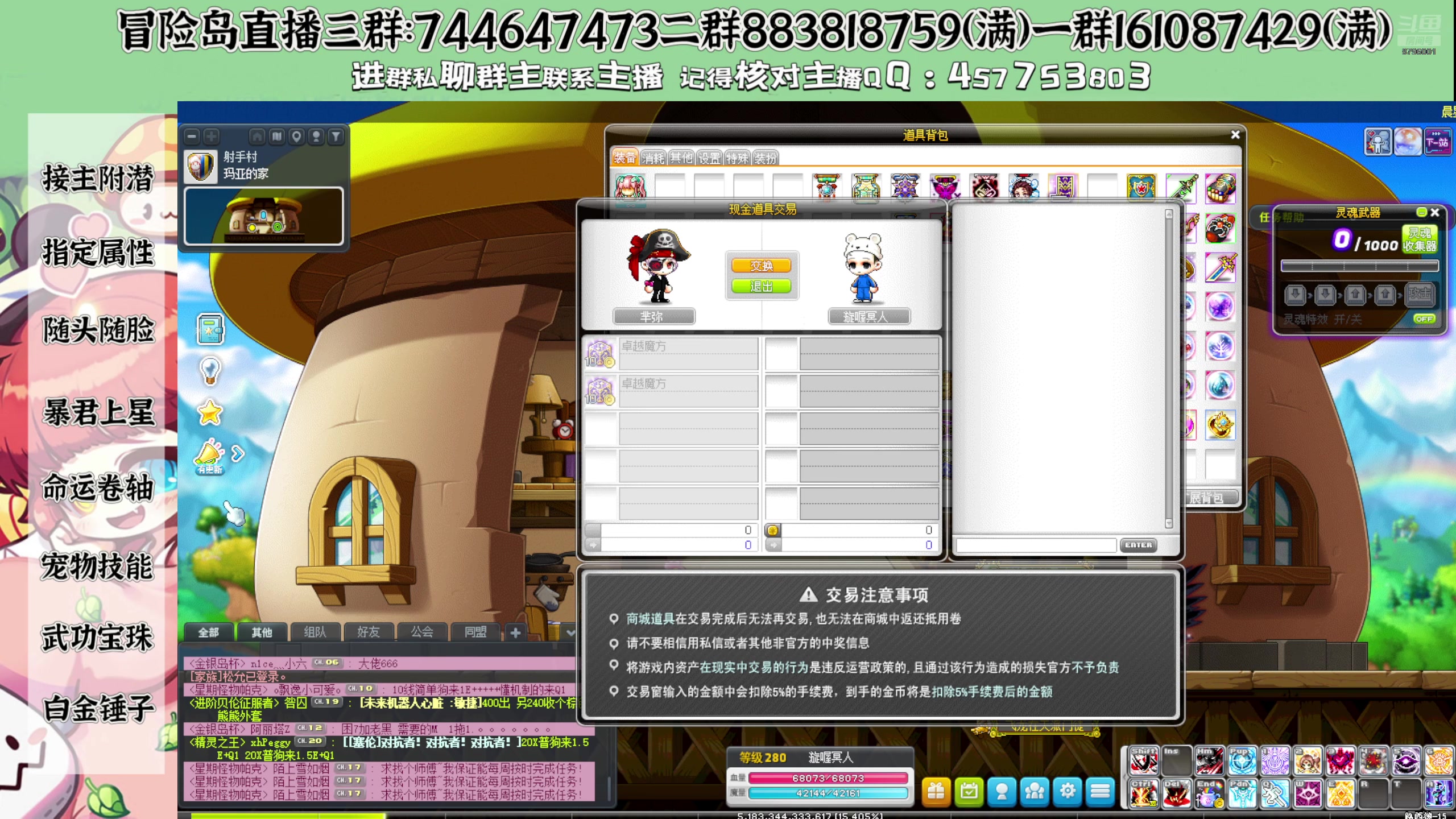
Task: Expand the chat options dropdown arrow
Action: click(570, 632)
